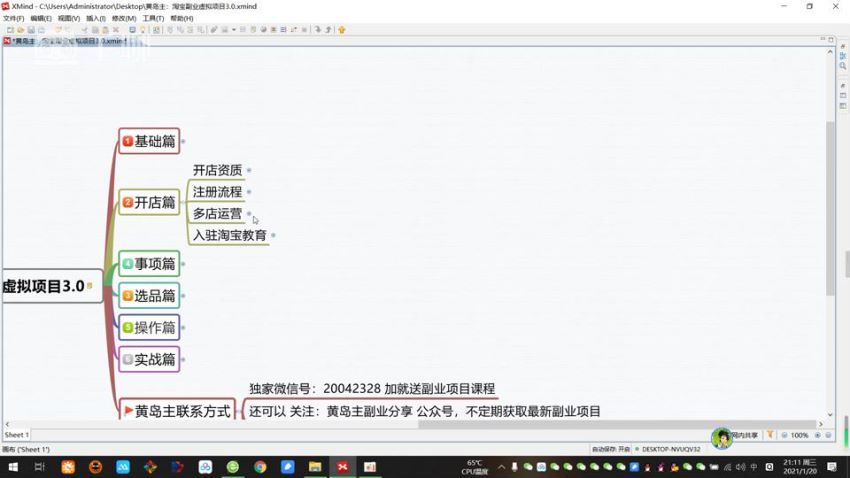Open the 工具(T) menu
The image size is (850, 478).
click(x=153, y=18)
